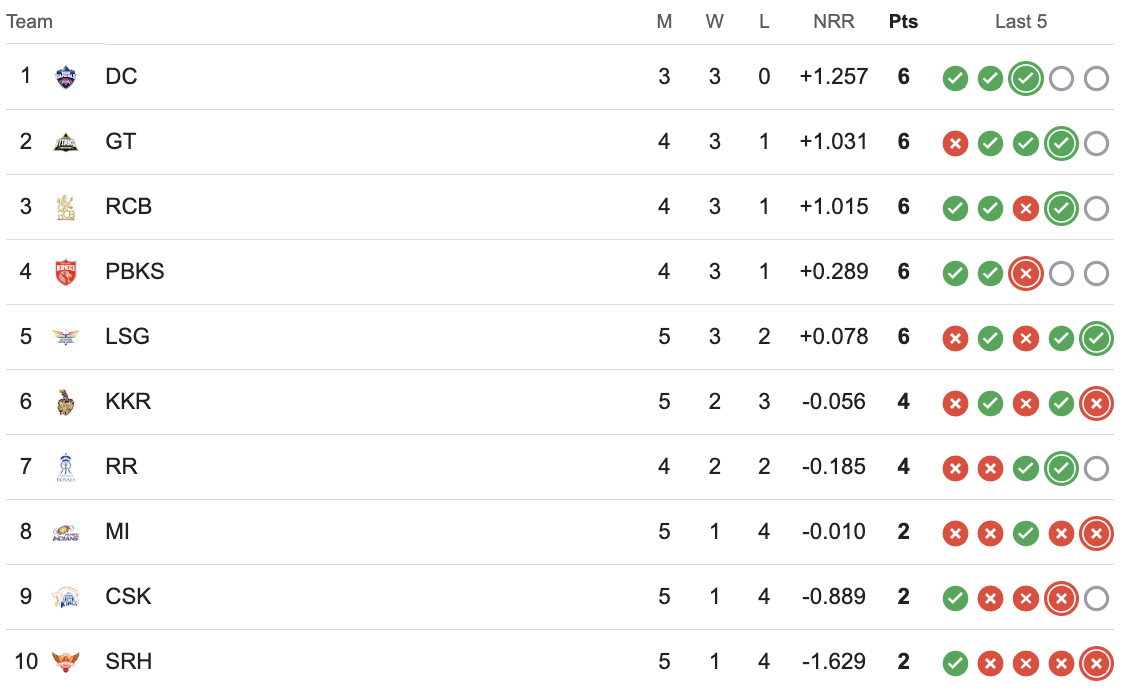
Task: Click DC's highlighted latest win indicator
Action: pyautogui.click(x=1026, y=78)
